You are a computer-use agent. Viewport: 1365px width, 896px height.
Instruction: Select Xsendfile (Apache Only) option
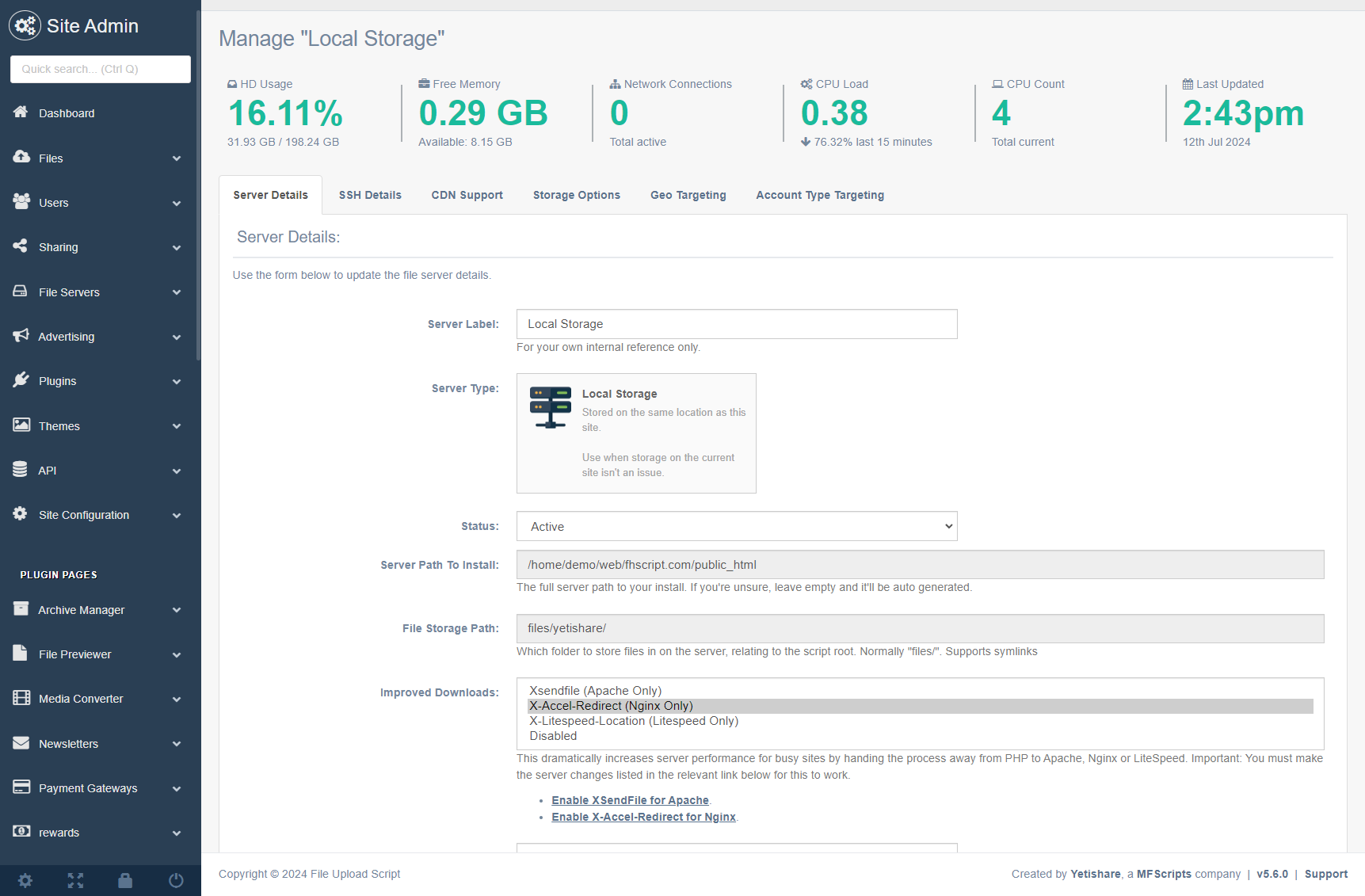click(x=595, y=691)
